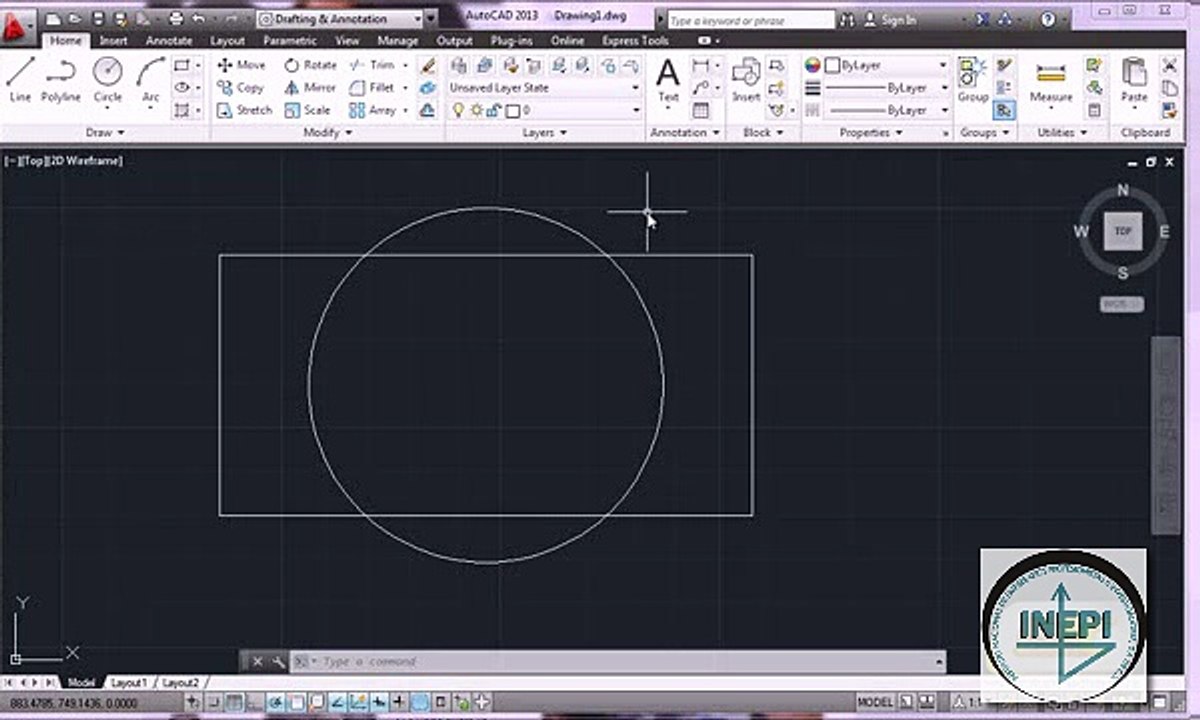Open the Express Tools ribbon tab
The width and height of the screenshot is (1200, 720).
636,41
